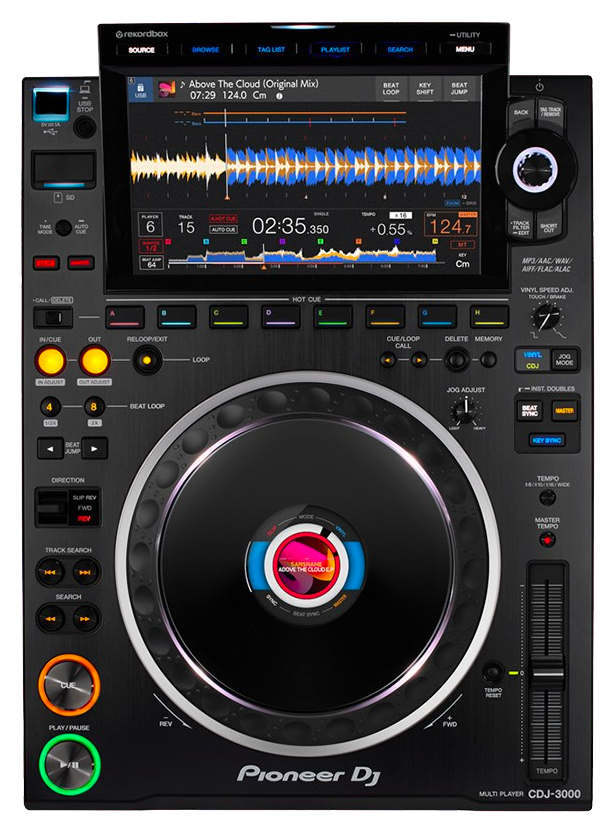
Task: Switch to the BROWSE screen
Action: [206, 48]
